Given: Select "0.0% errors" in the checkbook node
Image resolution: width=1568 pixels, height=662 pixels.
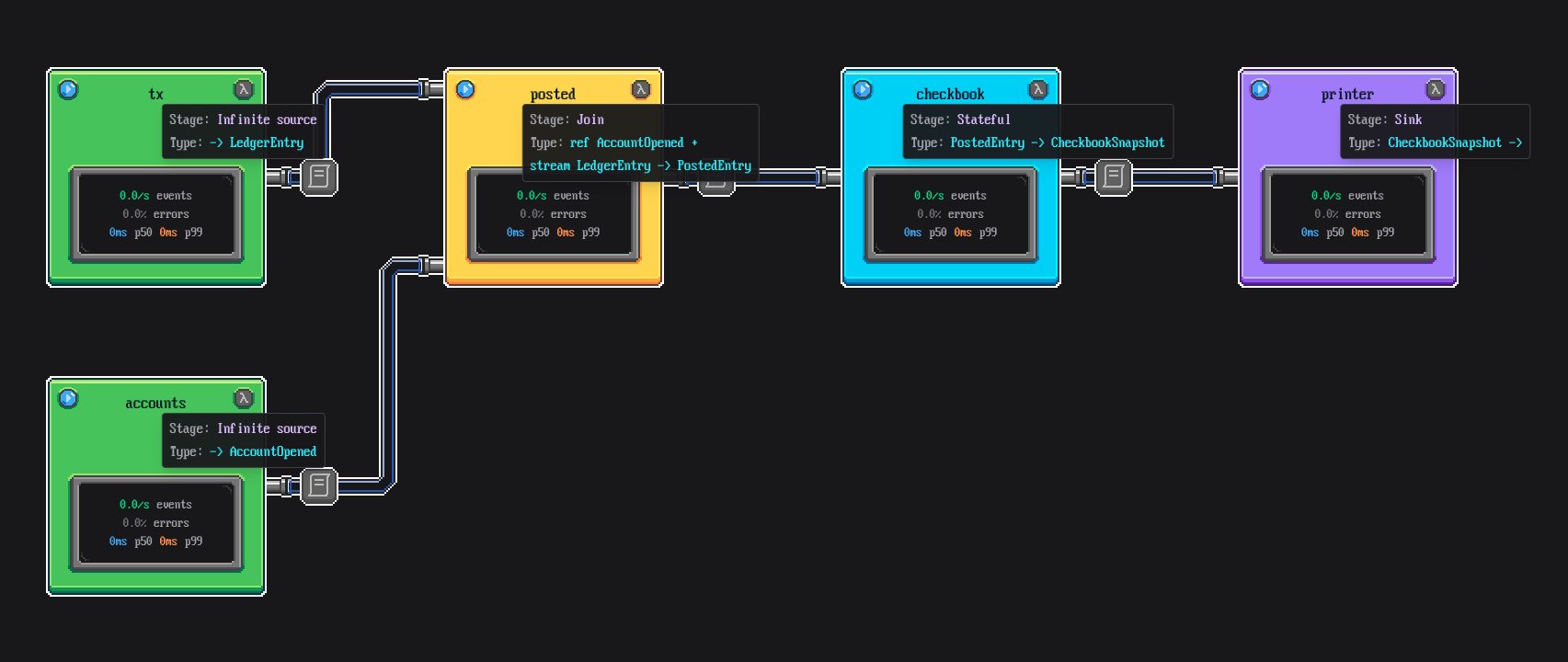Looking at the screenshot, I should pos(950,214).
